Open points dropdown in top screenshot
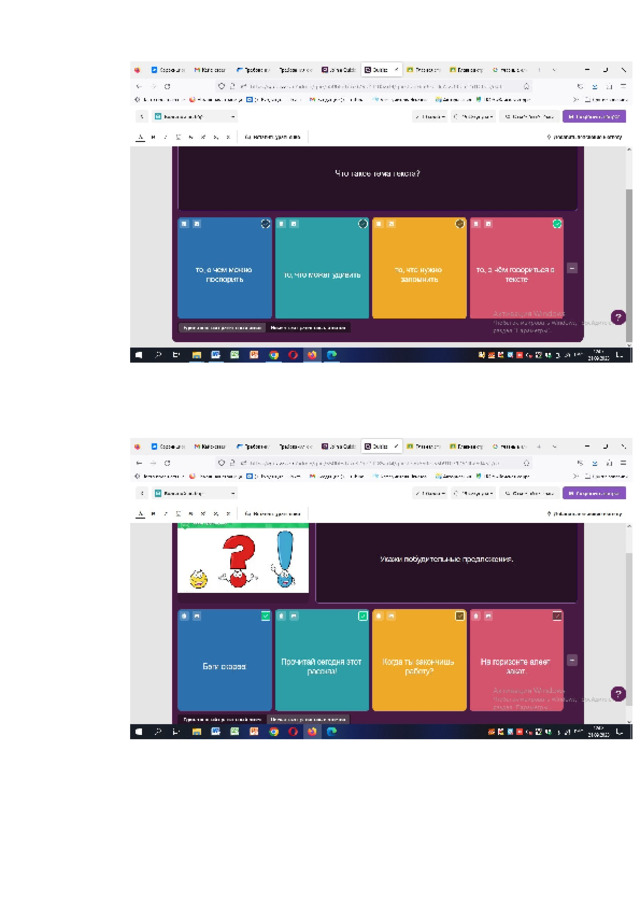640x906 pixels. point(430,117)
